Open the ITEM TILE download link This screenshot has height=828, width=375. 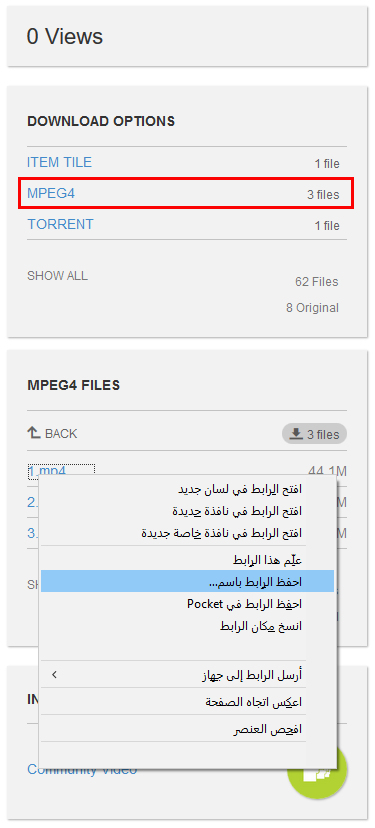coord(59,162)
